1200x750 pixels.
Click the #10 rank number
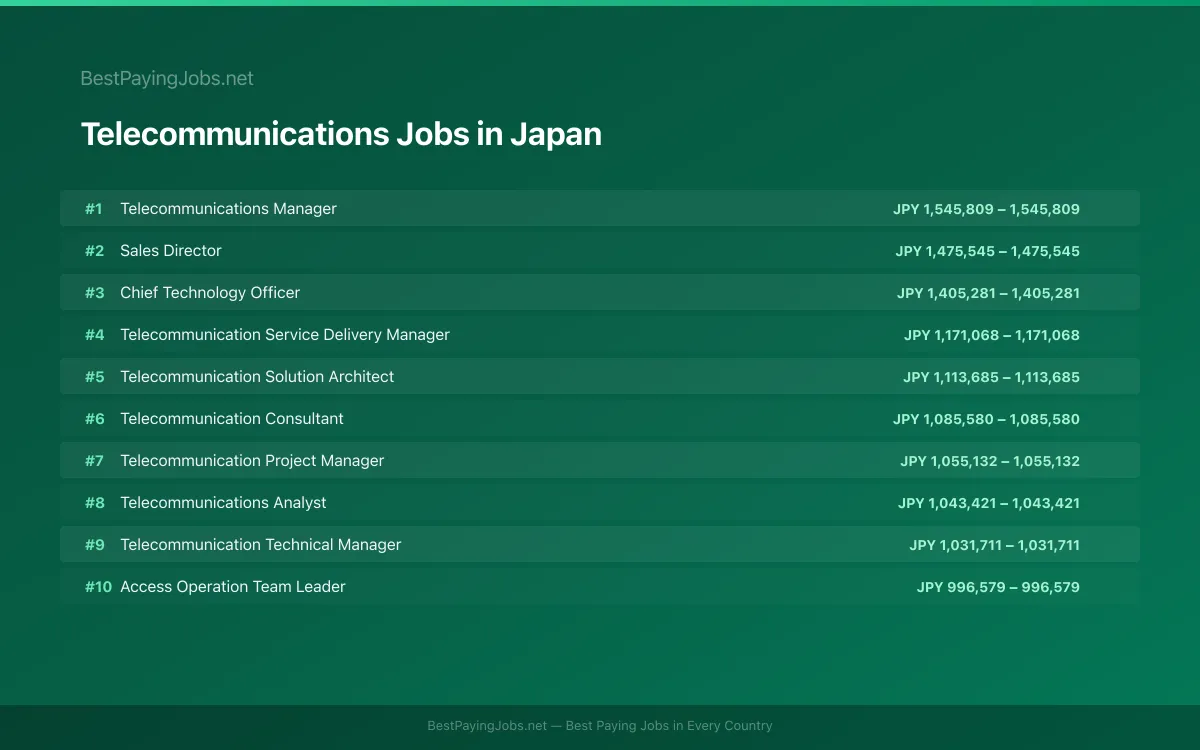(x=98, y=587)
